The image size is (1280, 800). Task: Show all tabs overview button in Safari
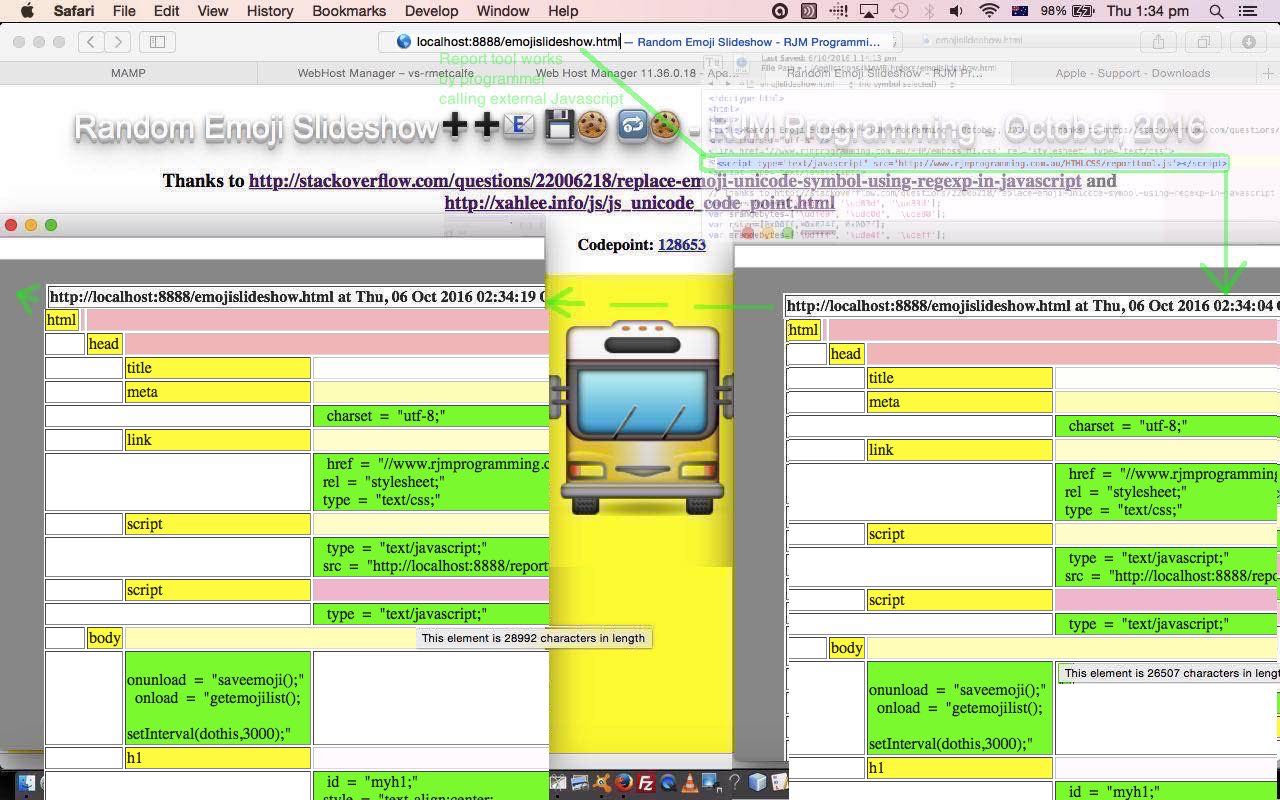(x=1203, y=42)
